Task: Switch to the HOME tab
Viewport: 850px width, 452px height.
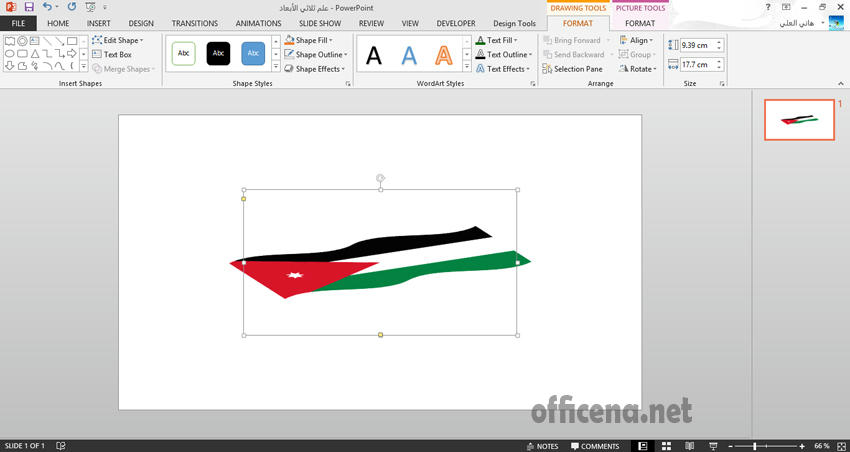Action: pyautogui.click(x=58, y=23)
